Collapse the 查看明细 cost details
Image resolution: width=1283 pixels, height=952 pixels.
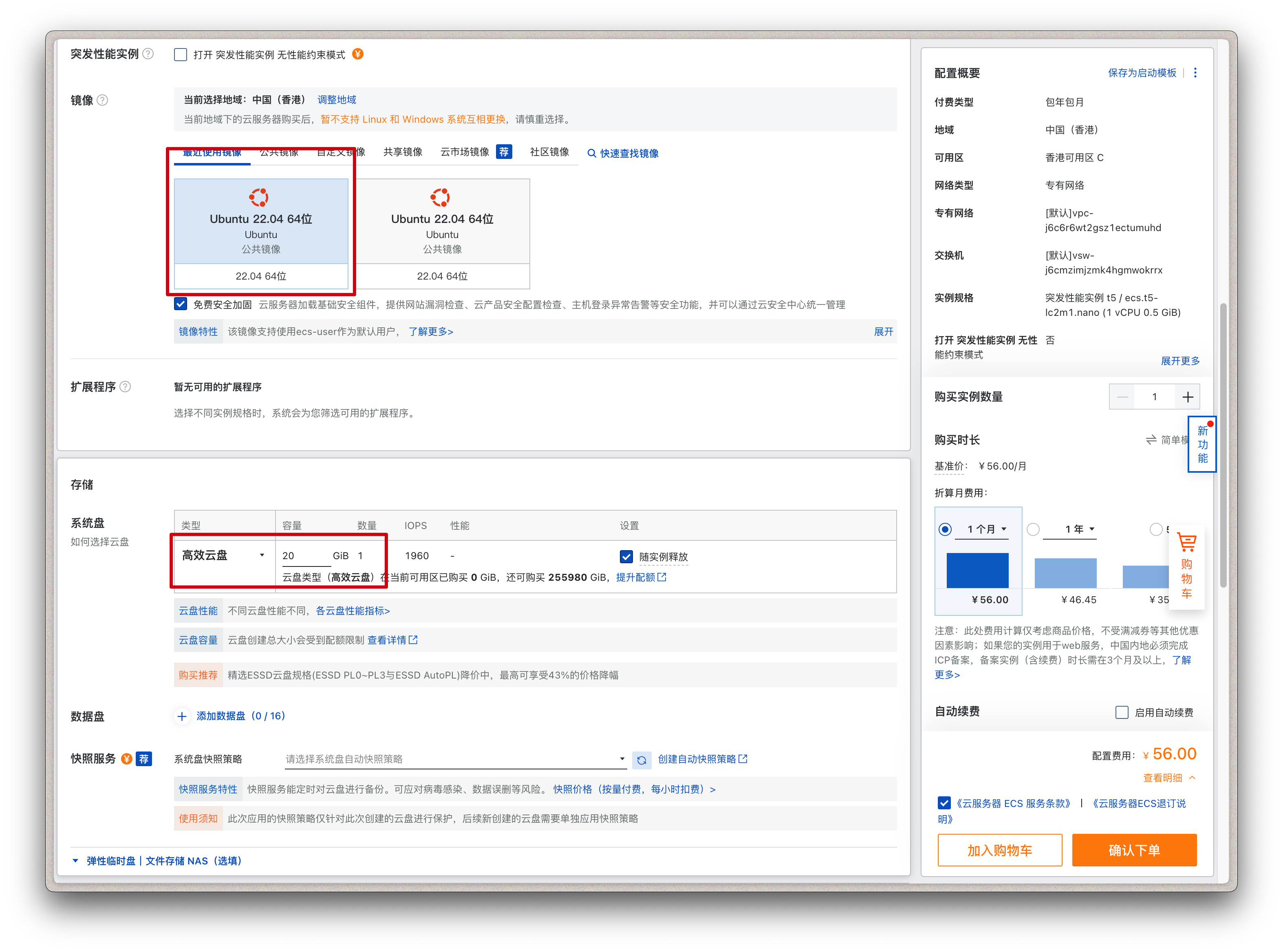[x=1168, y=778]
